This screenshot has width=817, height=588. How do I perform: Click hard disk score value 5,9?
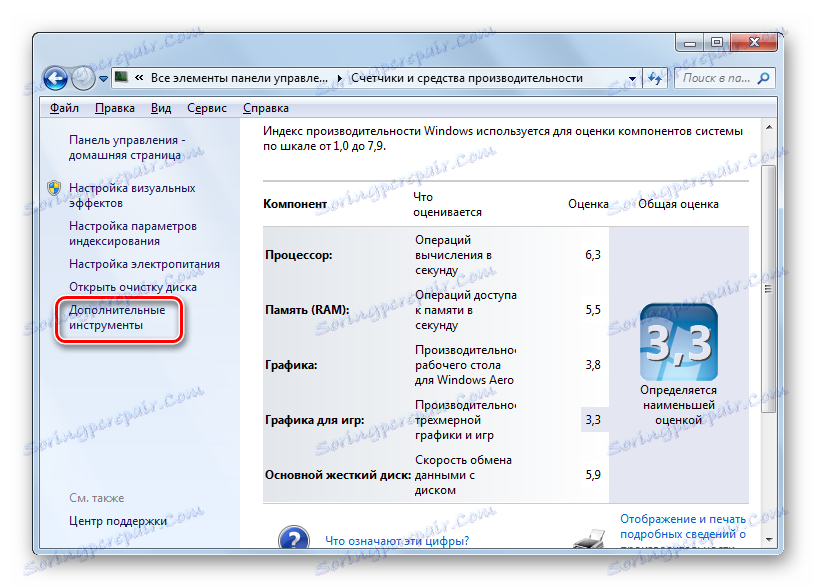592,475
